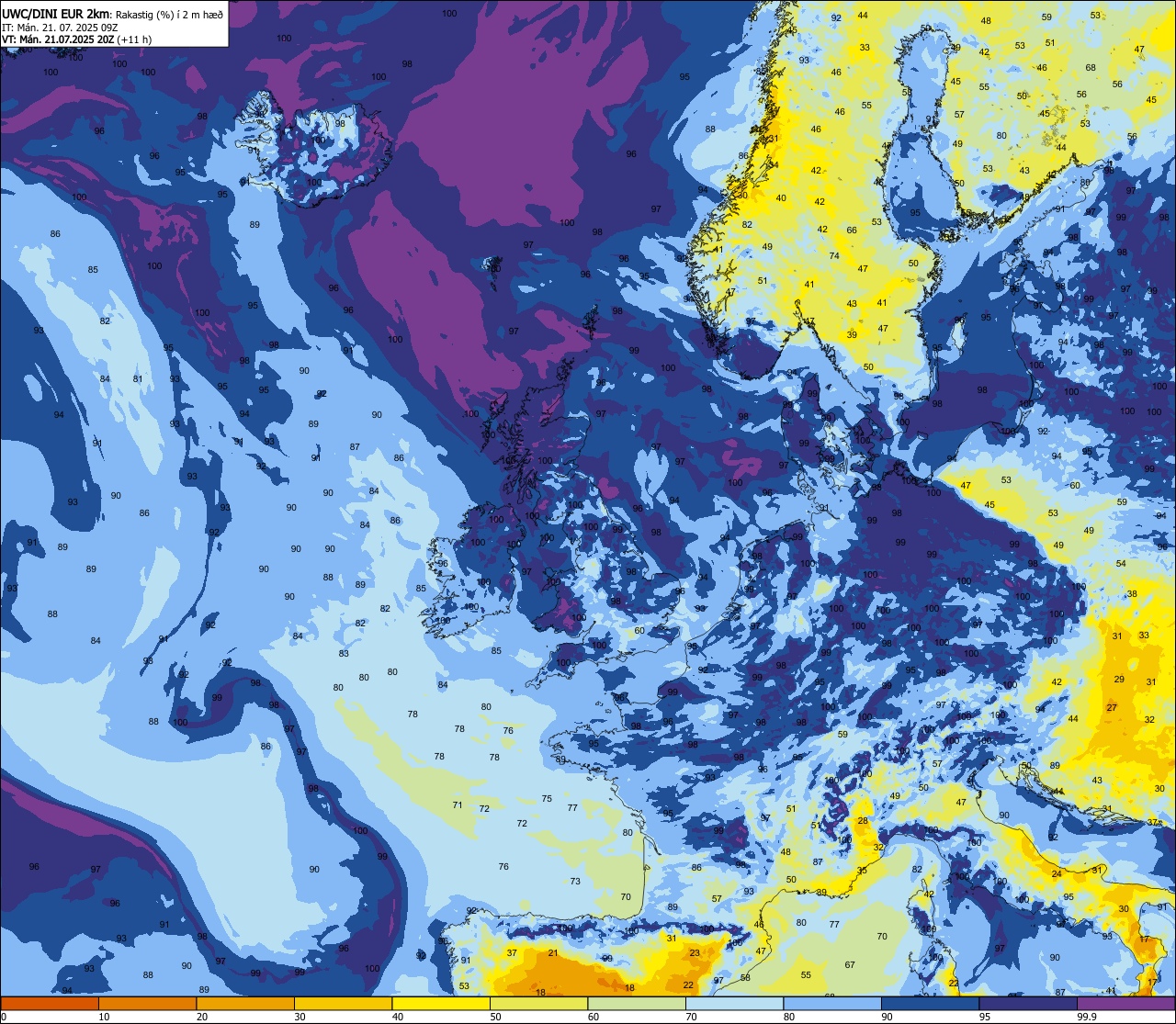Click the legend tick label 40
This screenshot has height=1024, width=1176.
(x=398, y=1017)
